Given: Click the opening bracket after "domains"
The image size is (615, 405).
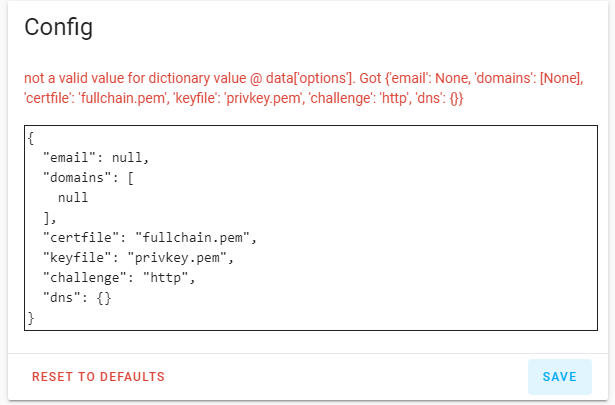Looking at the screenshot, I should tap(131, 178).
